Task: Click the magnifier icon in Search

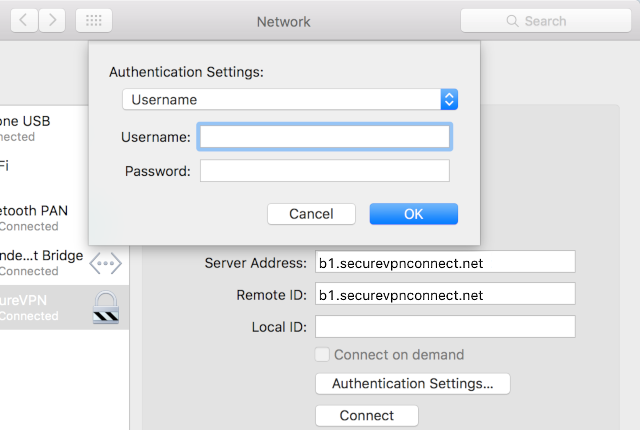Action: tap(512, 21)
